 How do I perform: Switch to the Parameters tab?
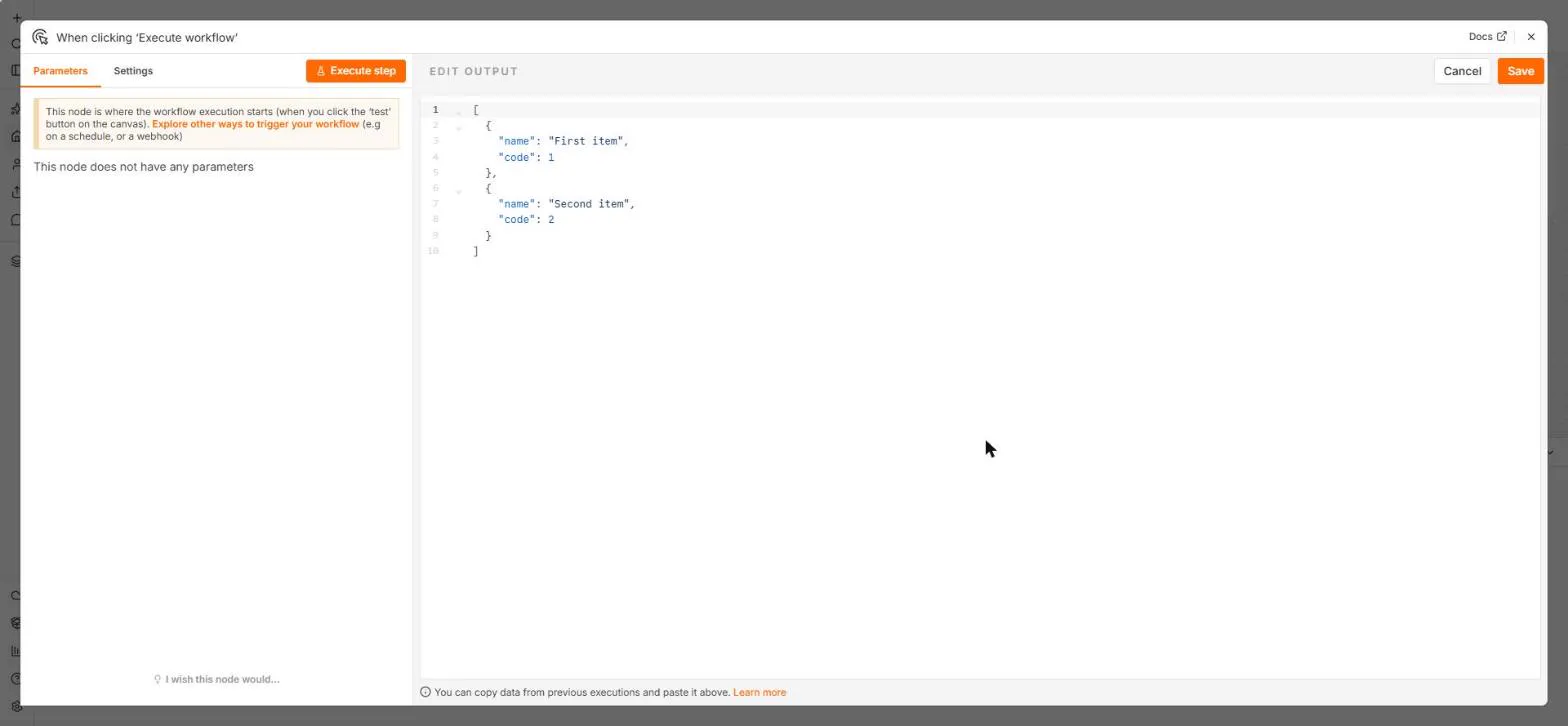click(x=60, y=71)
